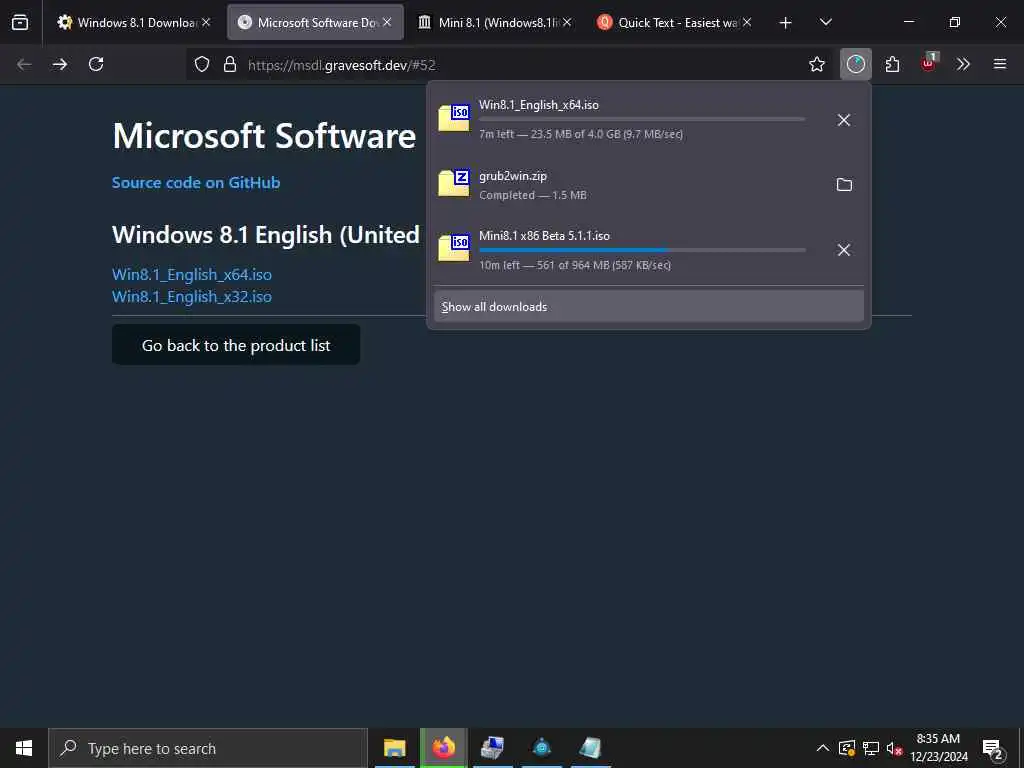Close the Mini 8.1 tab
The image size is (1024, 768).
(x=567, y=22)
